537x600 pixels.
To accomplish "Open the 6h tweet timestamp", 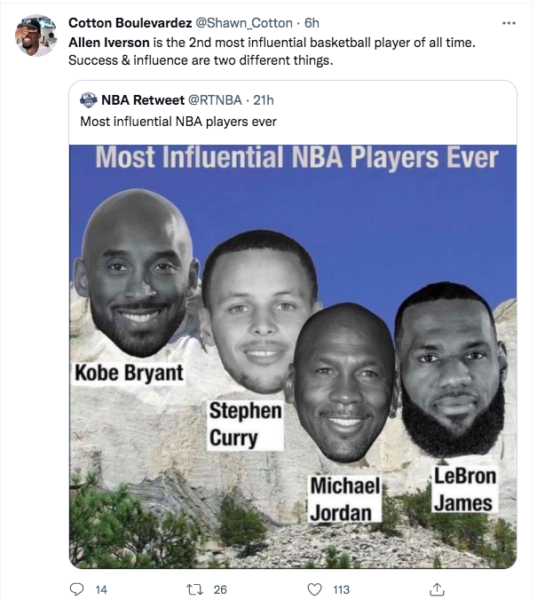I will coord(312,23).
